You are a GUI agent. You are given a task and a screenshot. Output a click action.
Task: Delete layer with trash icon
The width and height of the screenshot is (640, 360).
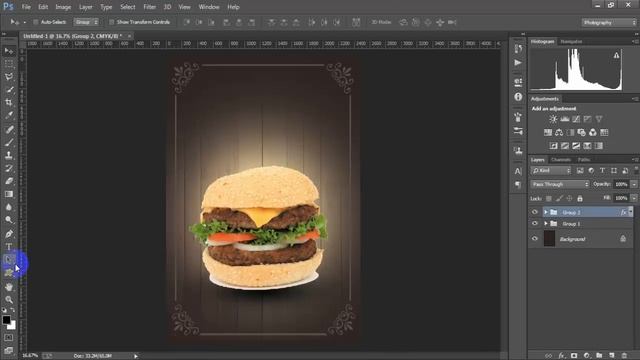pos(624,356)
